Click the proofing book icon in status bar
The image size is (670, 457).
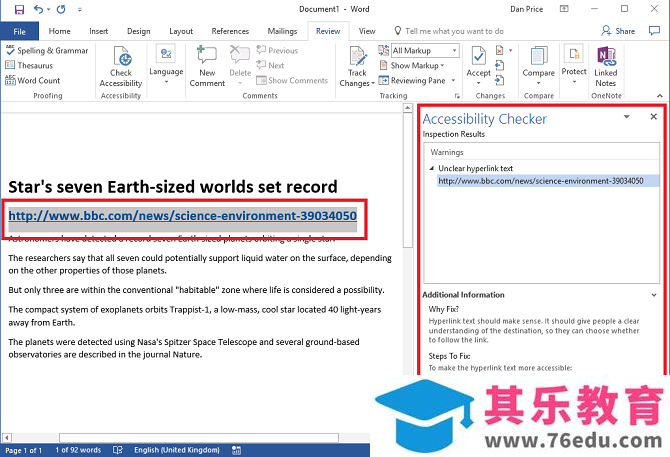pyautogui.click(x=118, y=450)
